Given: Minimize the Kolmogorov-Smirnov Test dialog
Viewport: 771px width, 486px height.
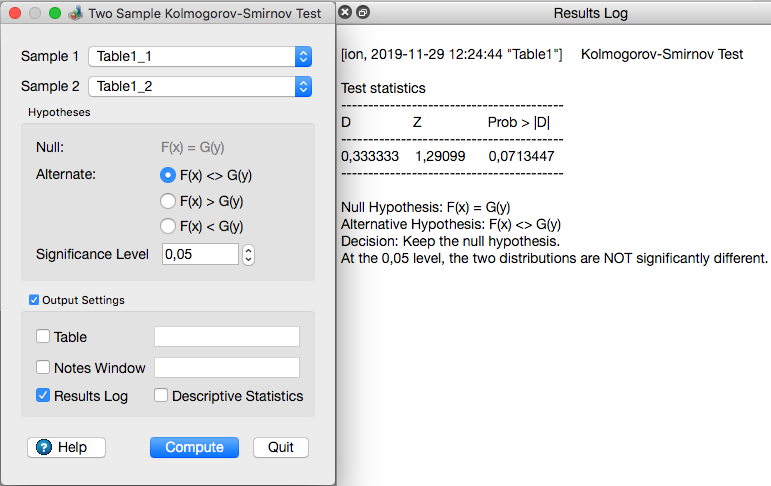Looking at the screenshot, I should coord(34,14).
